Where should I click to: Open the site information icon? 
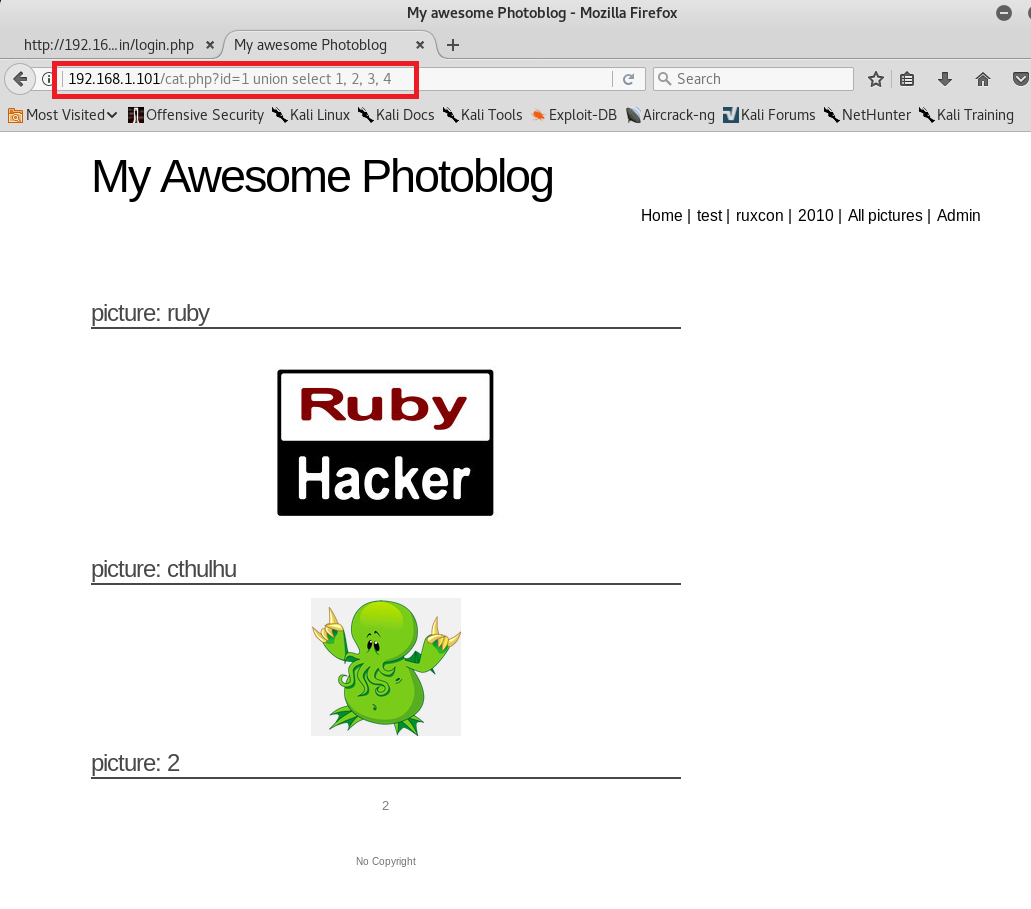point(47,80)
